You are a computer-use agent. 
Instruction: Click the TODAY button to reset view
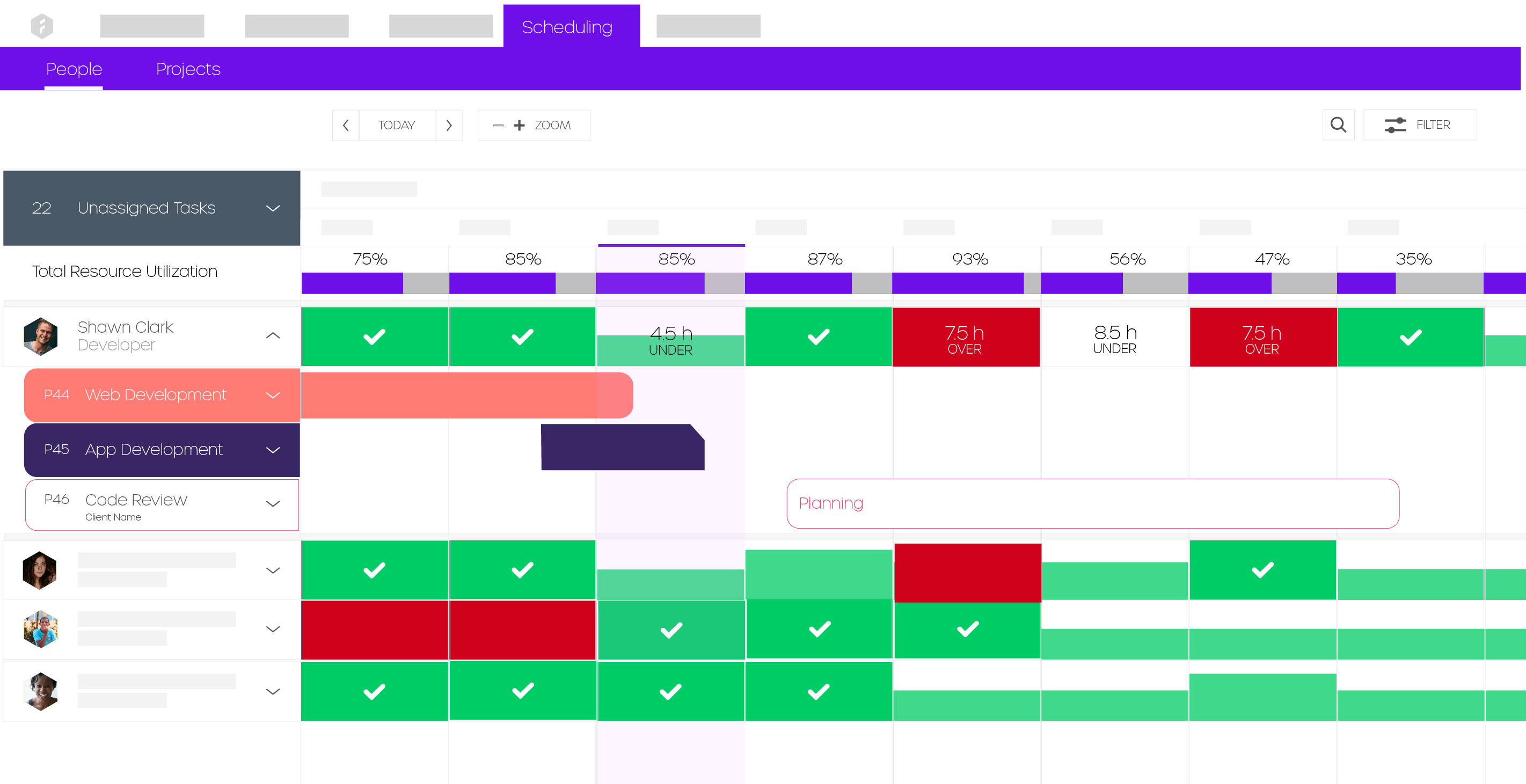[397, 124]
